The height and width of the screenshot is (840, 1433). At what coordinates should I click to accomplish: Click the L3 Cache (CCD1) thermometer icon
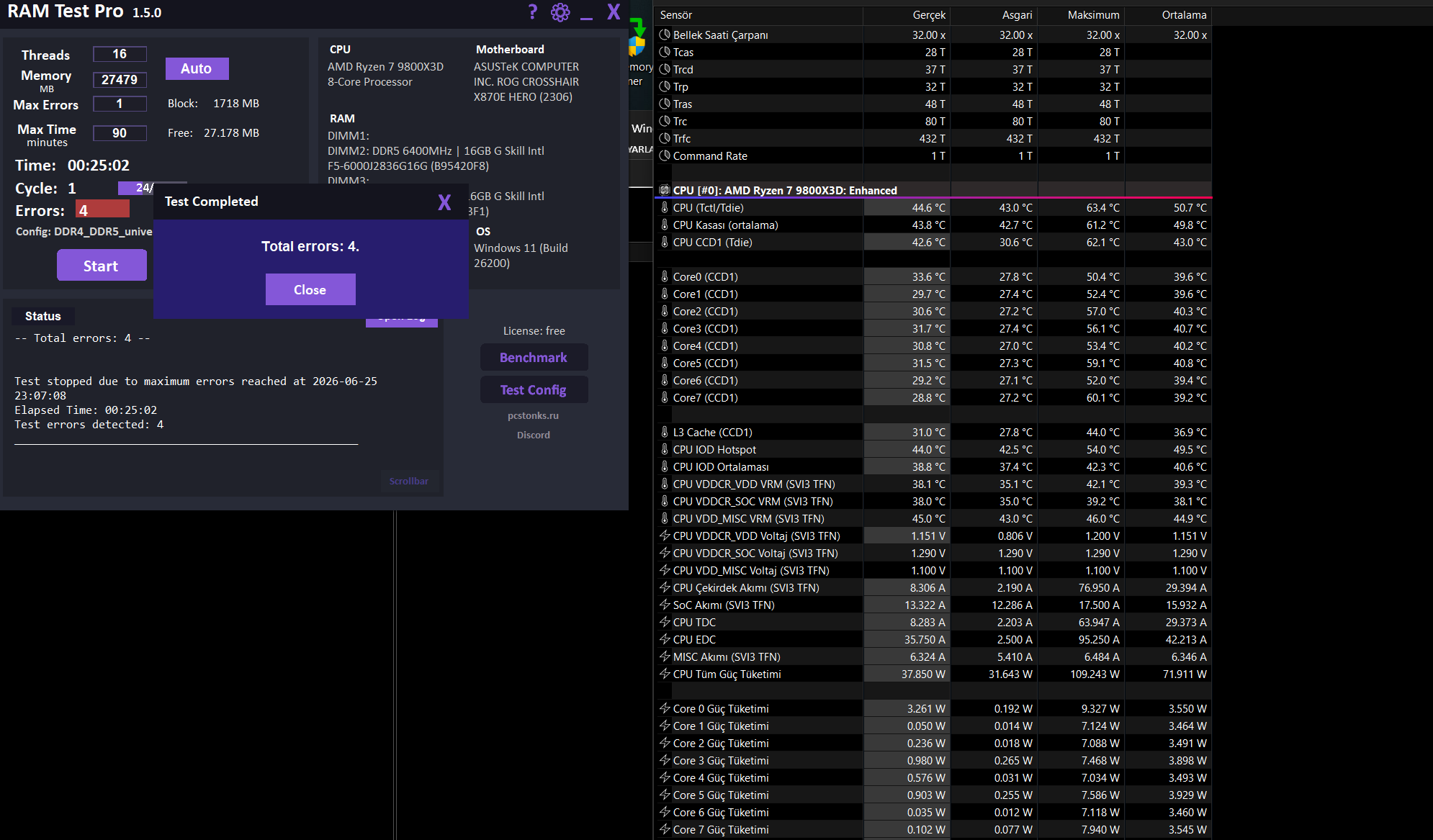[x=665, y=432]
